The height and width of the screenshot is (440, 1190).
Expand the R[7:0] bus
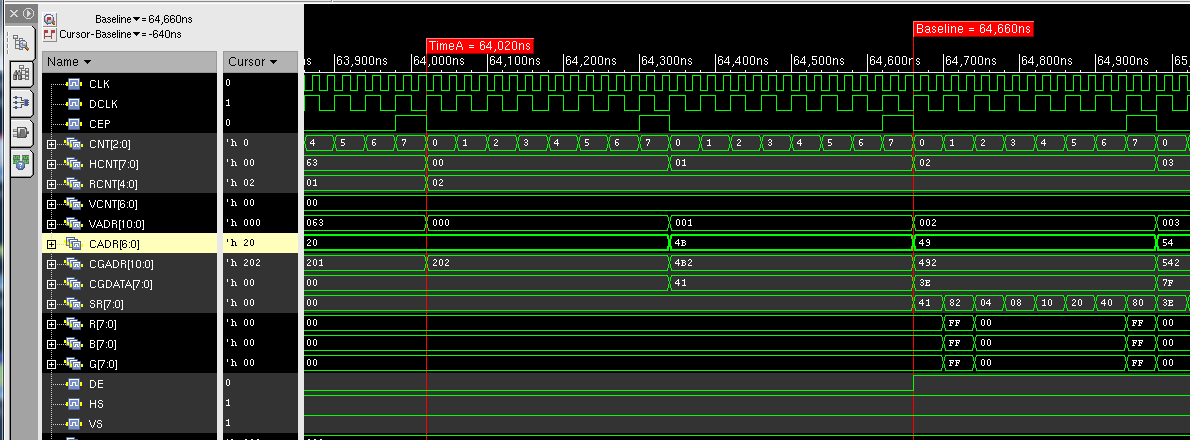tap(52, 324)
